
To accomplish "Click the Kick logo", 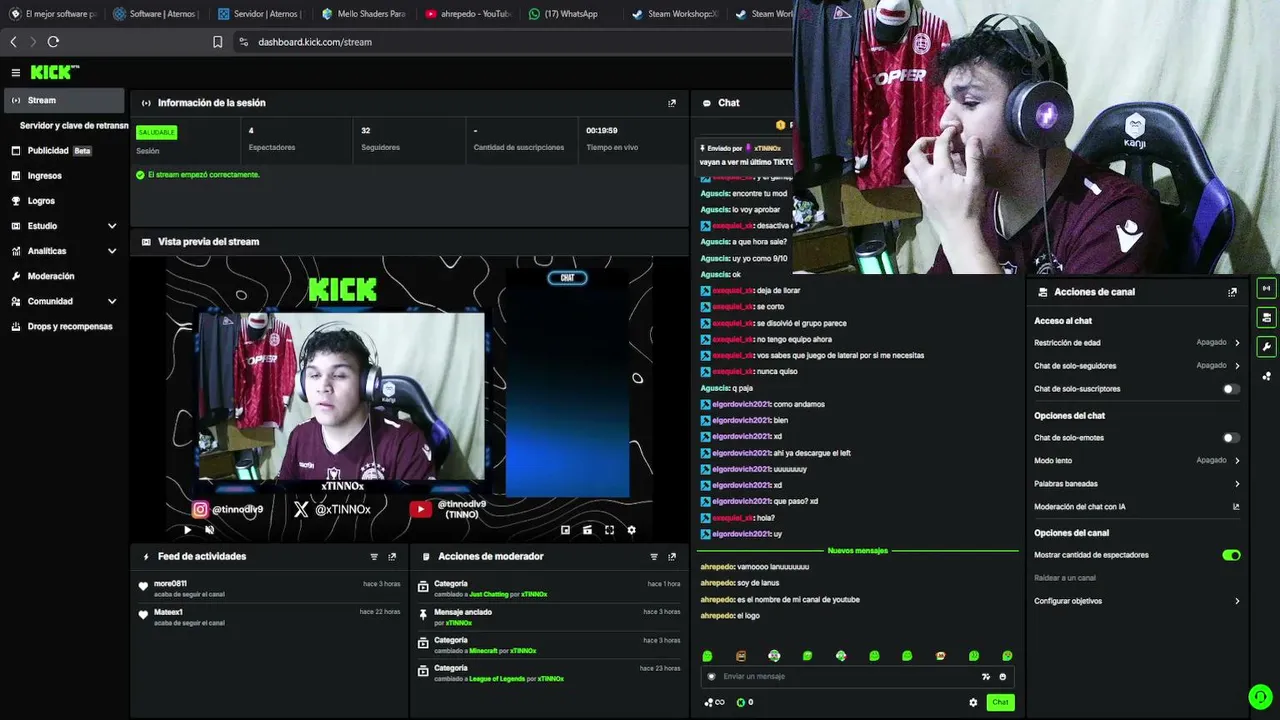I will coord(55,72).
